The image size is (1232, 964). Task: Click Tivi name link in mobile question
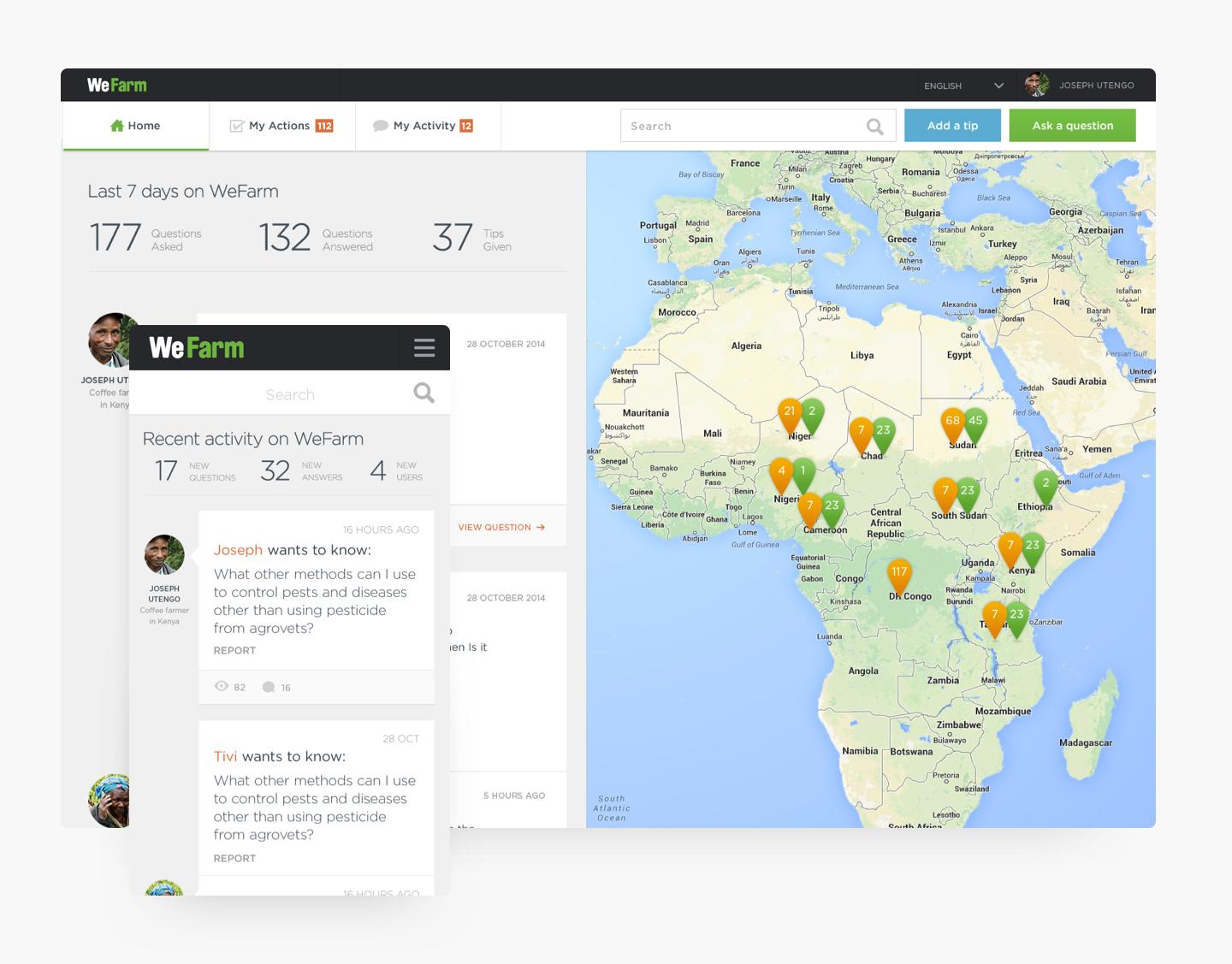click(x=225, y=756)
